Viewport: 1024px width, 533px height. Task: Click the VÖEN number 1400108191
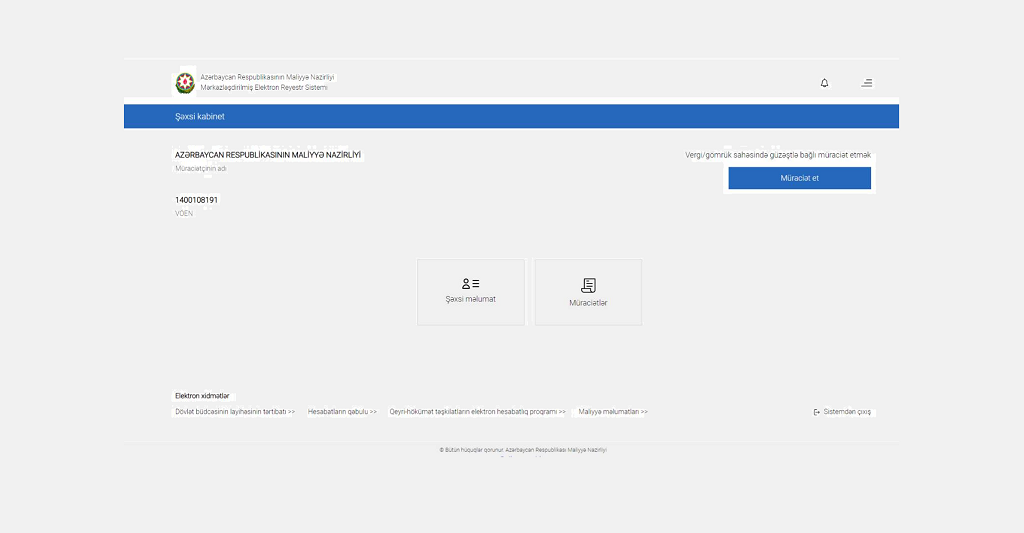click(x=197, y=200)
